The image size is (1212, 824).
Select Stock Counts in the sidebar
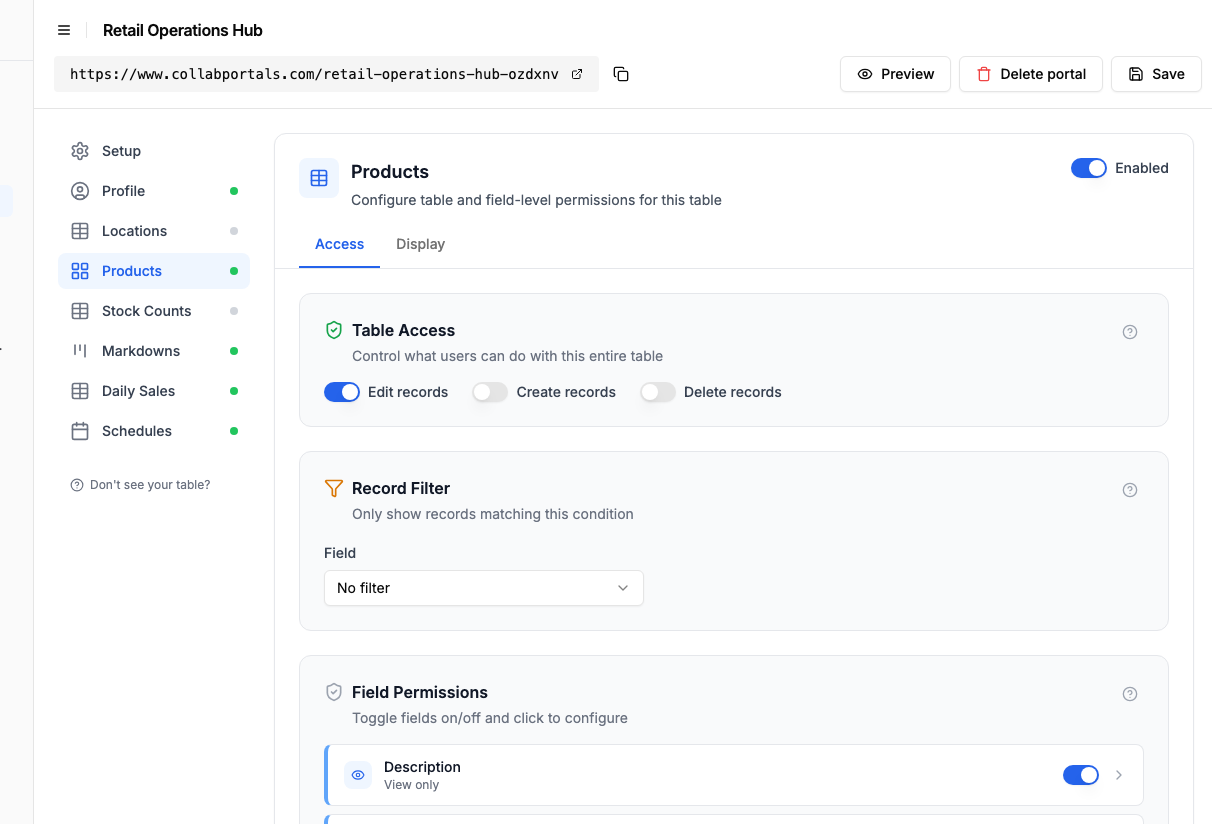[154, 311]
